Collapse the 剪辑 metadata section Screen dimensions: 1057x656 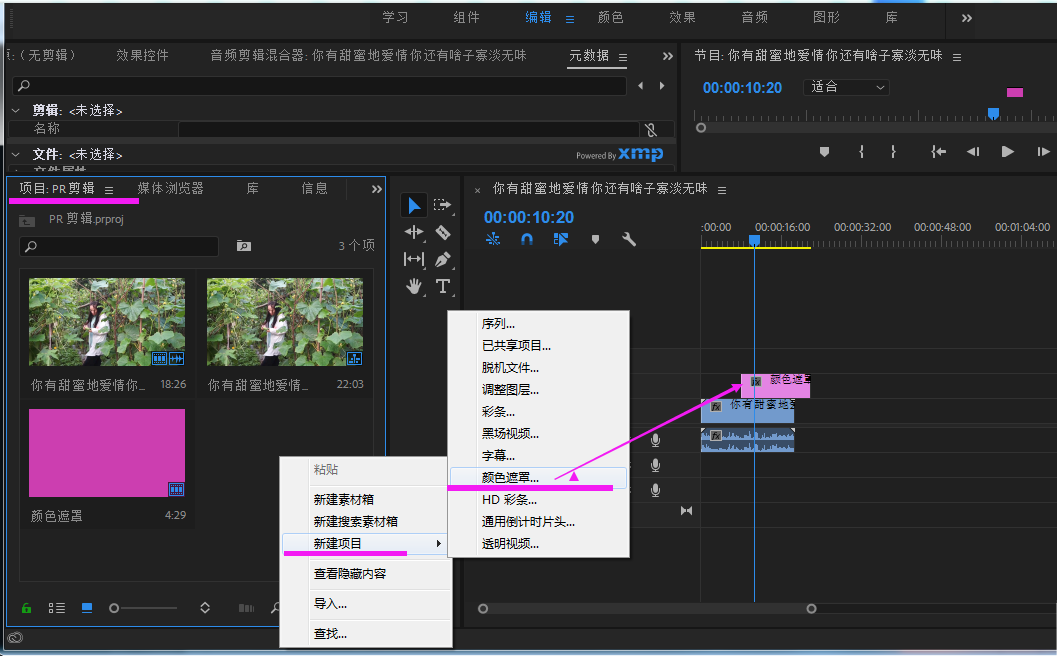[x=16, y=110]
